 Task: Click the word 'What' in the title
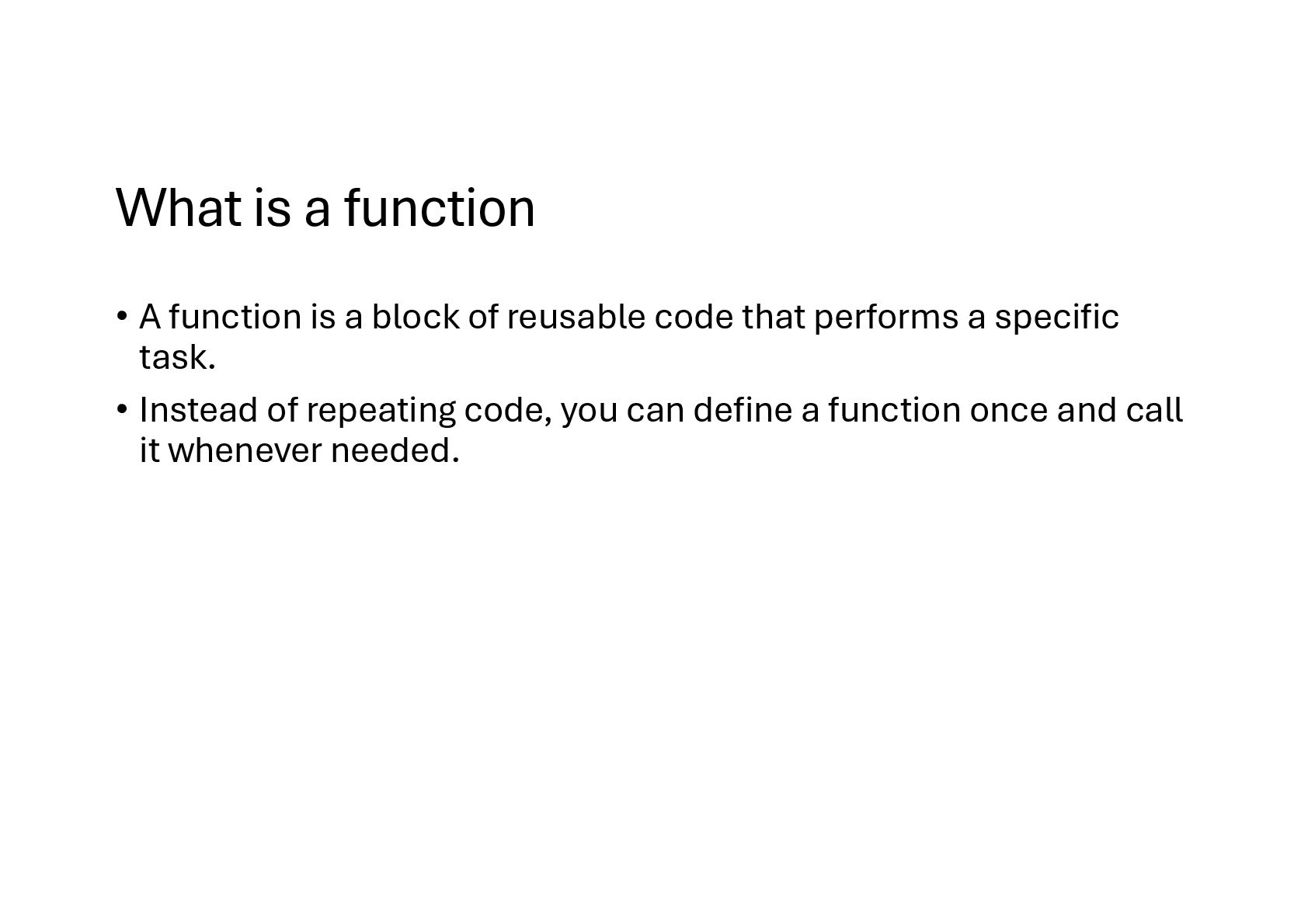(x=179, y=207)
